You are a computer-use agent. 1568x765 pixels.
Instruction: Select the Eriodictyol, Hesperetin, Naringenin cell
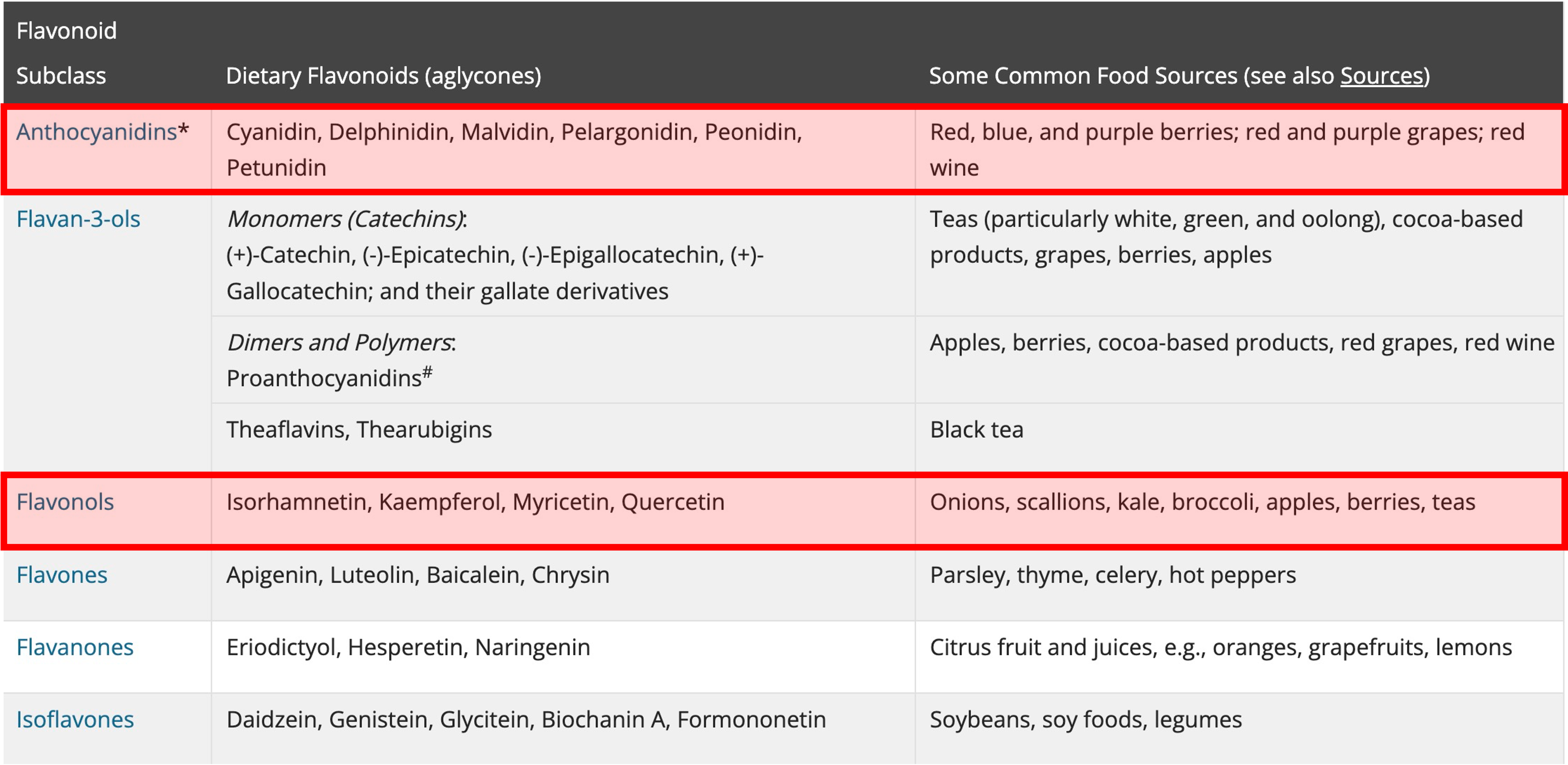click(563, 657)
